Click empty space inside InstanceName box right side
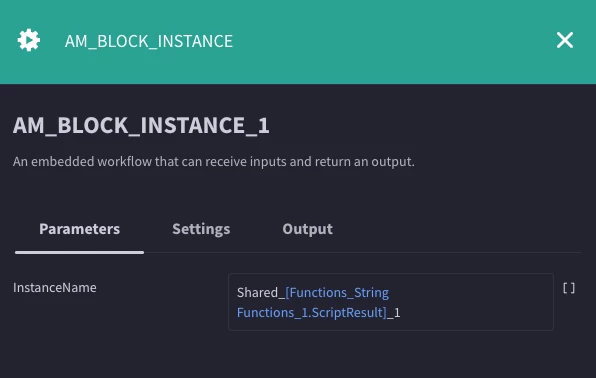This screenshot has width=596, height=378. [475, 302]
